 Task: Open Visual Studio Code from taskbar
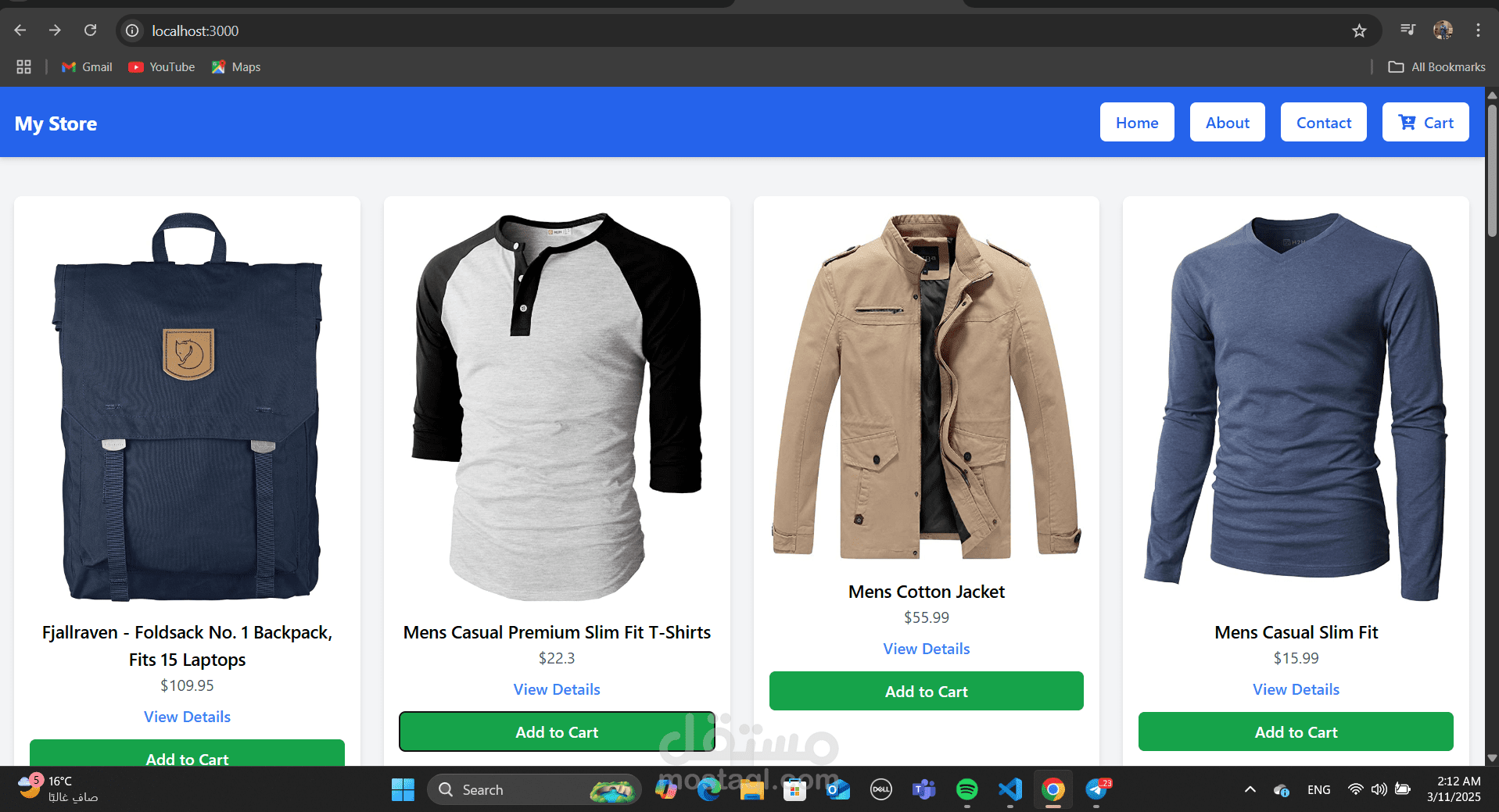click(1010, 789)
